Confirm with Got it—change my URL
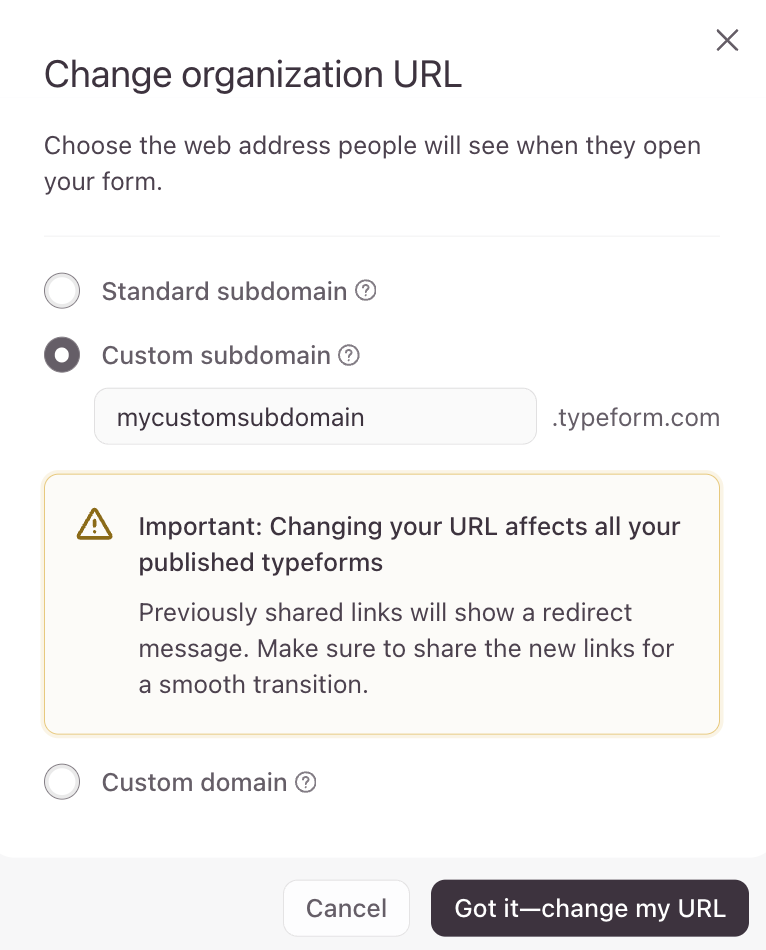 pos(589,908)
